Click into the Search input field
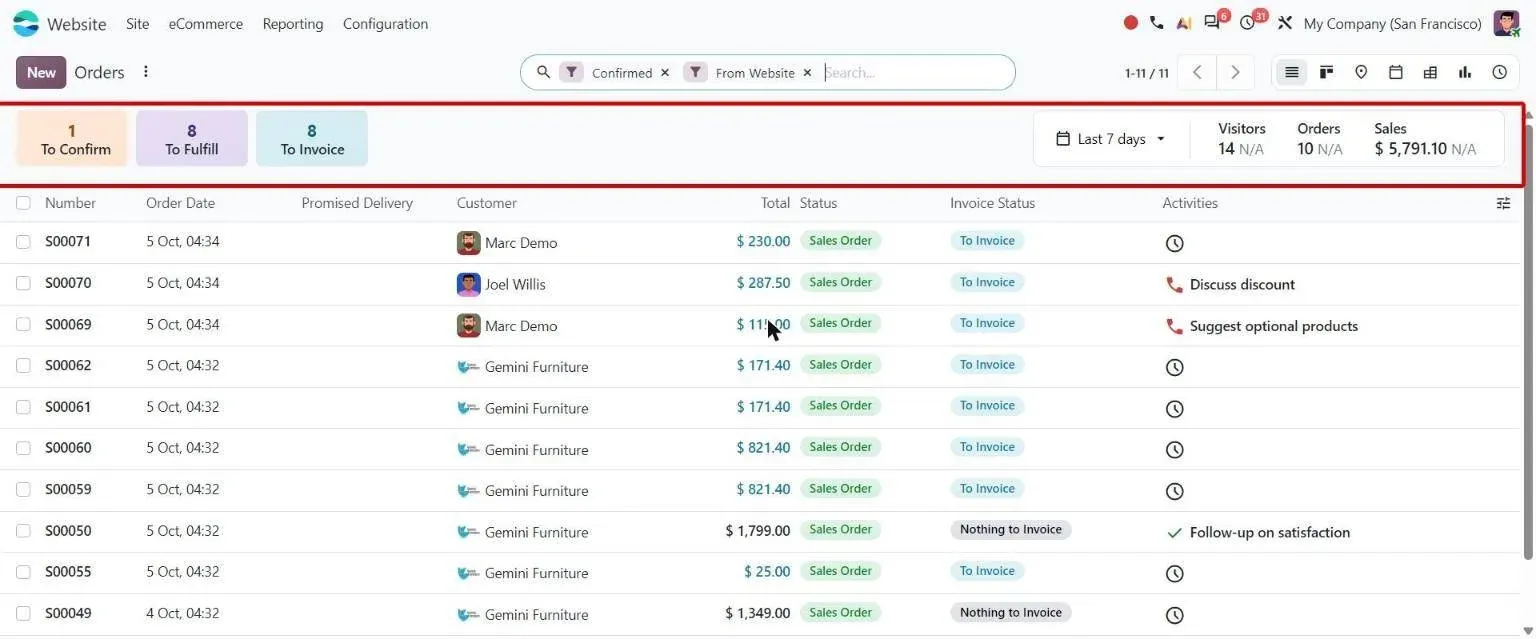The height and width of the screenshot is (639, 1536). pyautogui.click(x=915, y=72)
